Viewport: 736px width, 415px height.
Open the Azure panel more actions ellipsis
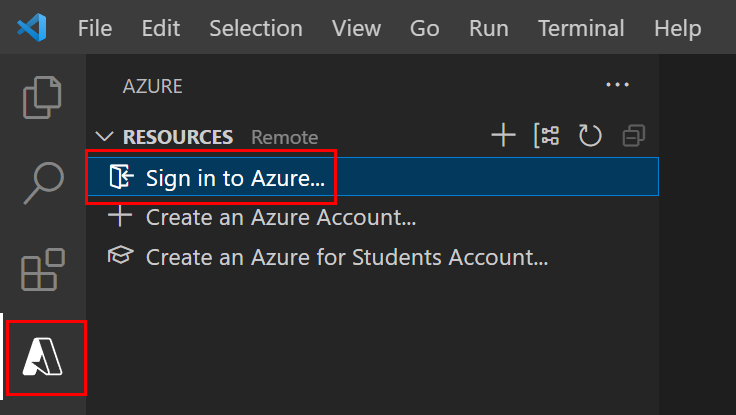pos(618,85)
